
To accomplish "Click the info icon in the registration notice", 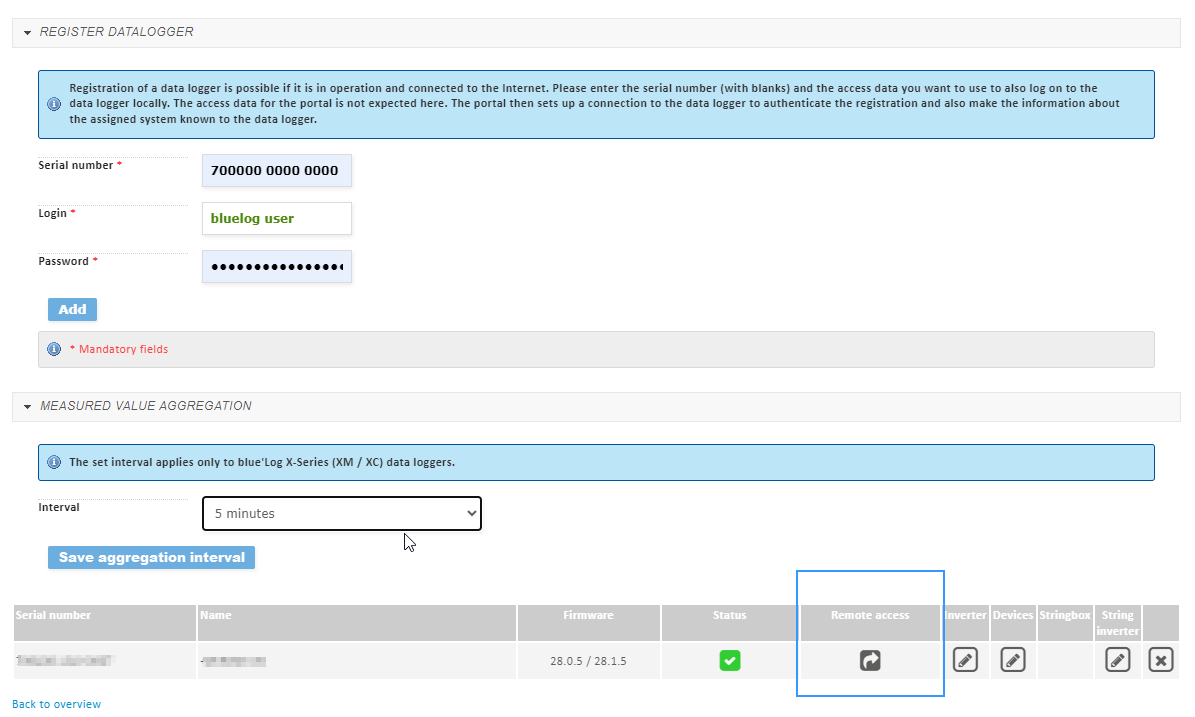I will (x=54, y=103).
